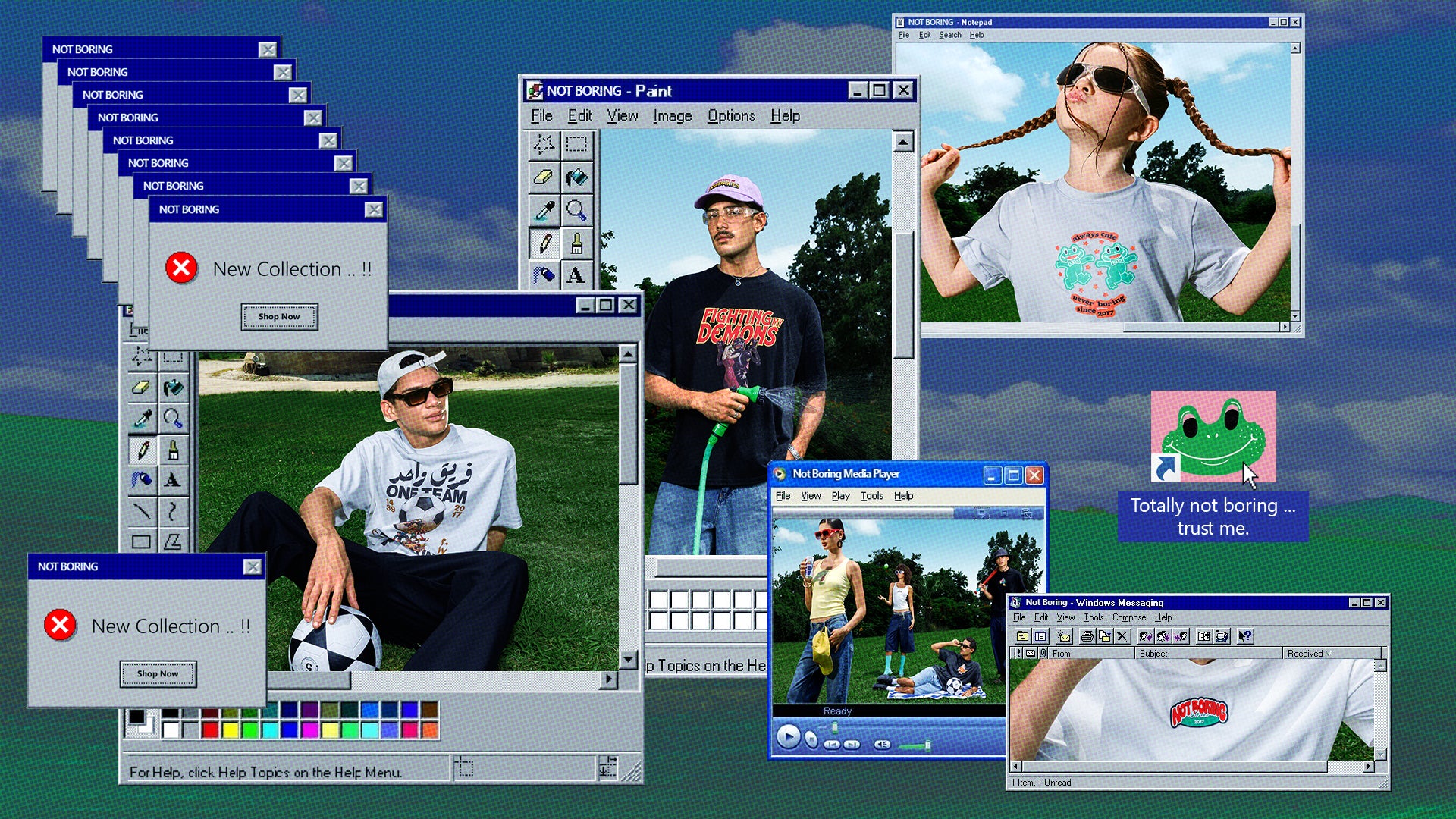Open the Compose menu in Windows Messaging
The width and height of the screenshot is (1456, 819).
(1128, 617)
